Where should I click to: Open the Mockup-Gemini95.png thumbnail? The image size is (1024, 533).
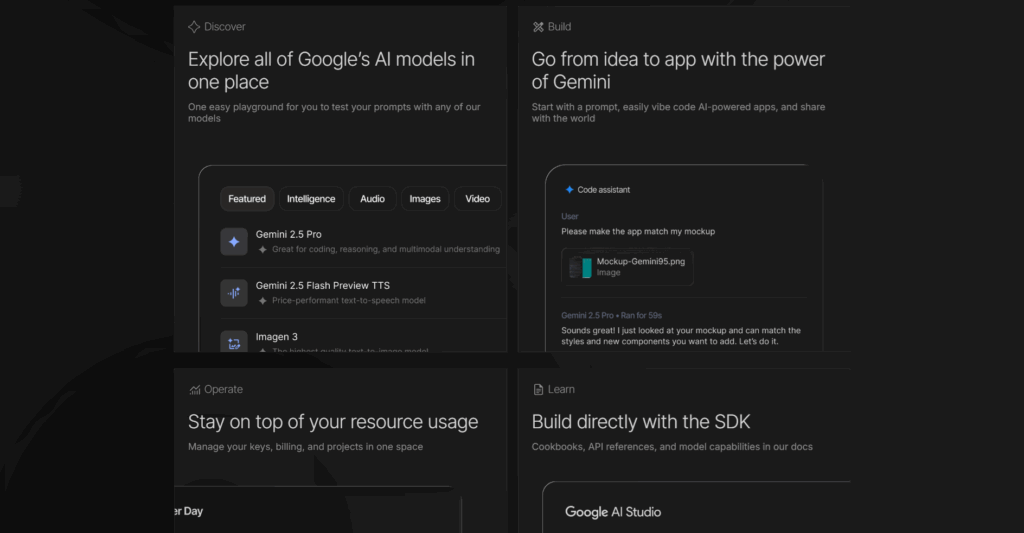tap(580, 267)
